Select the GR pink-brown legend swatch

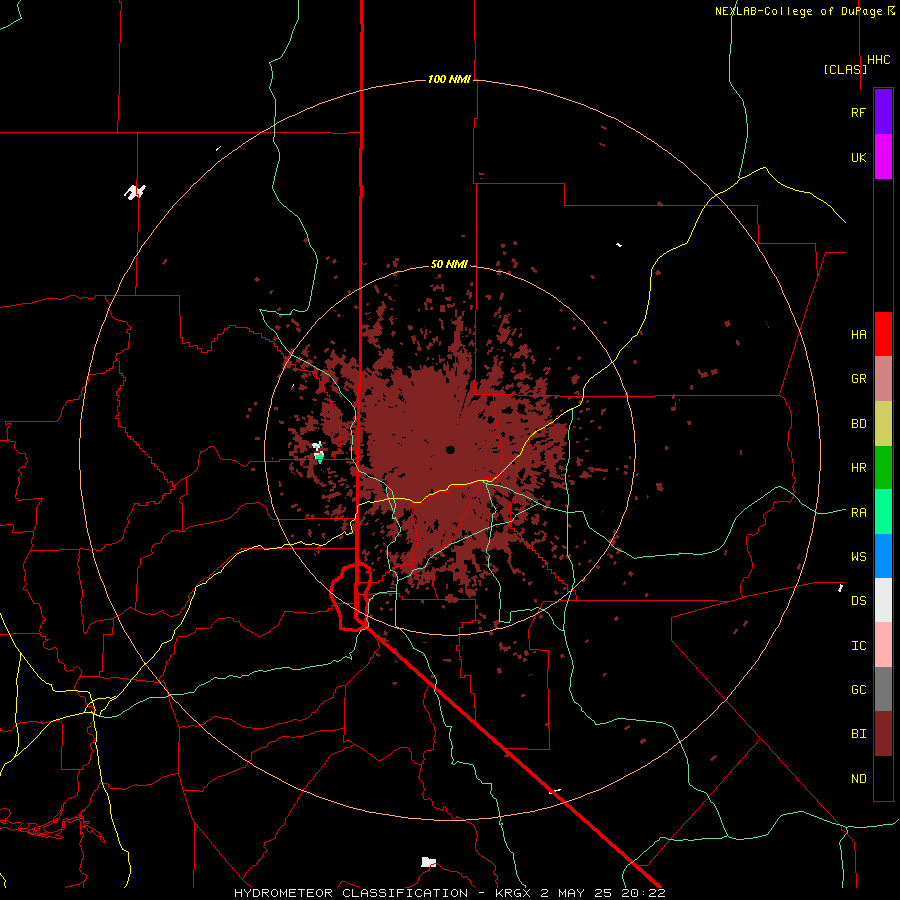click(x=883, y=379)
